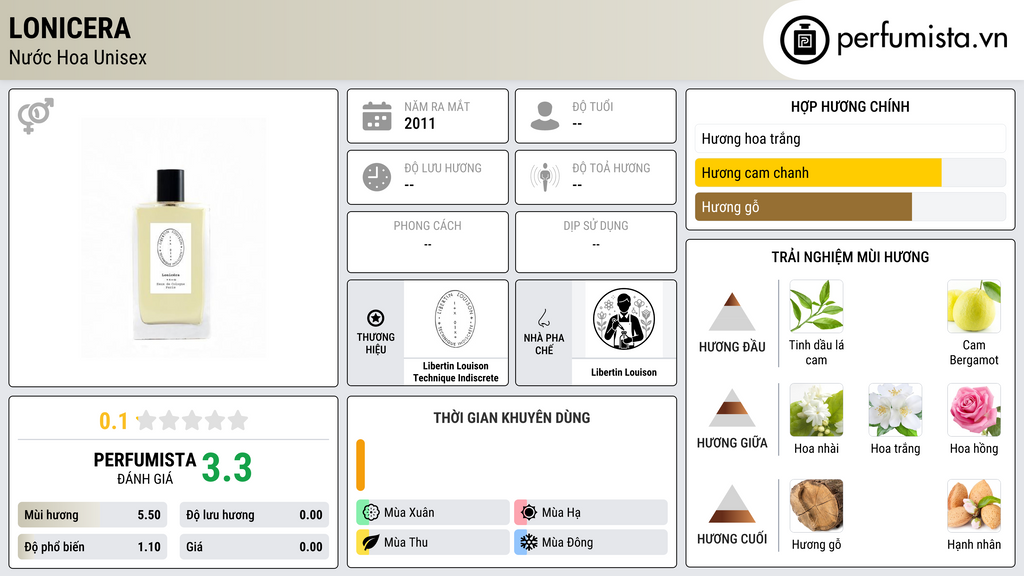The image size is (1024, 576).
Task: Select the Tinh dầu lá cam note image
Action: 816,306
